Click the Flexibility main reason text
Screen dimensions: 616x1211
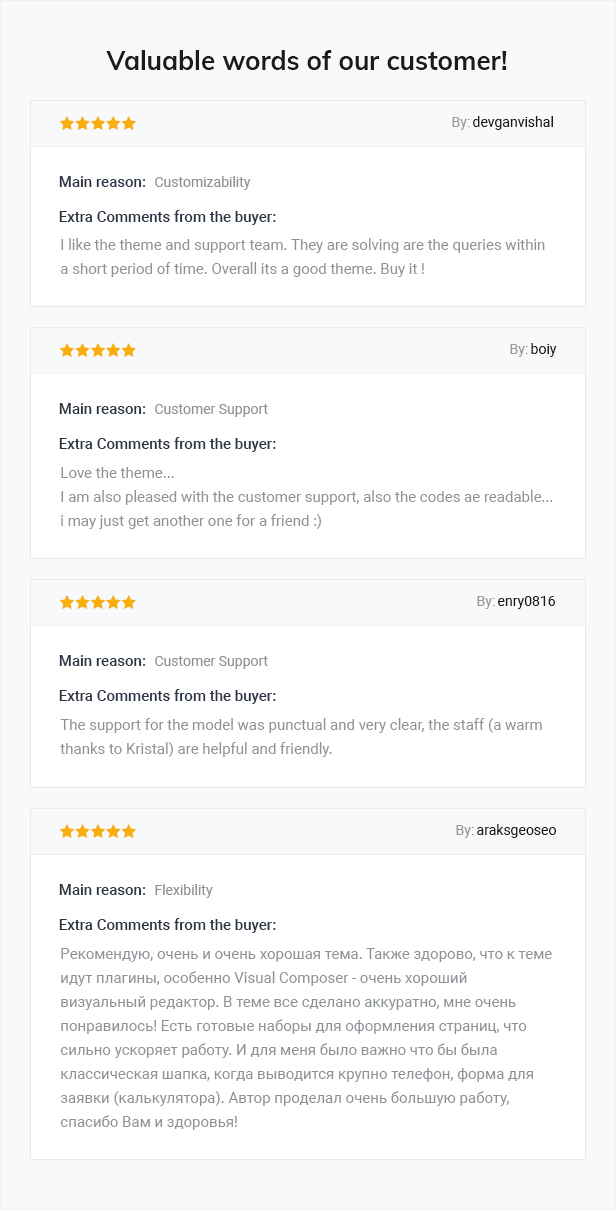[183, 890]
